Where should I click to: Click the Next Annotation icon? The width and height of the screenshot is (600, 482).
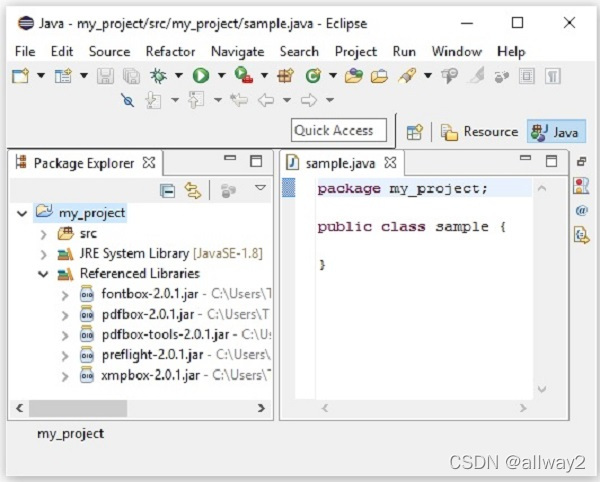153,100
